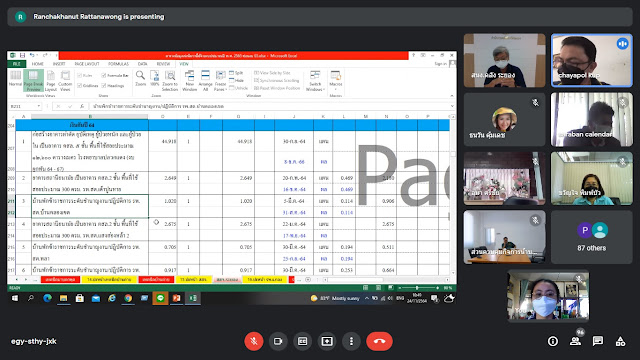The height and width of the screenshot is (360, 640).
Task: Toggle the Gridlines checkbox
Action: [x=88, y=86]
